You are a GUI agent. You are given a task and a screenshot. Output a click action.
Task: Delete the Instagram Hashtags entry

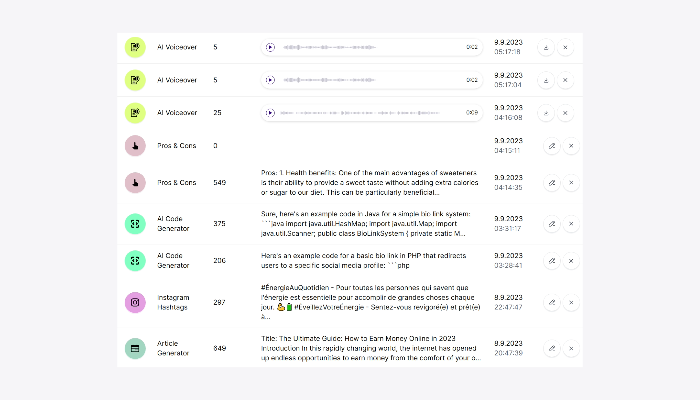pyautogui.click(x=571, y=302)
